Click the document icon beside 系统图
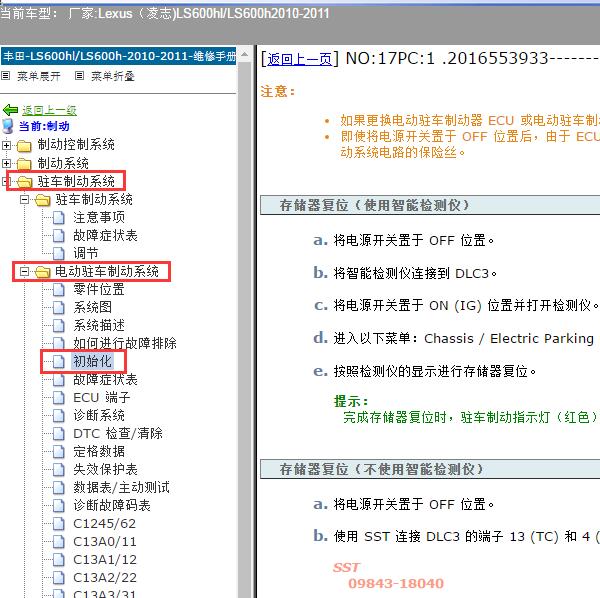The width and height of the screenshot is (600, 598). click(59, 307)
